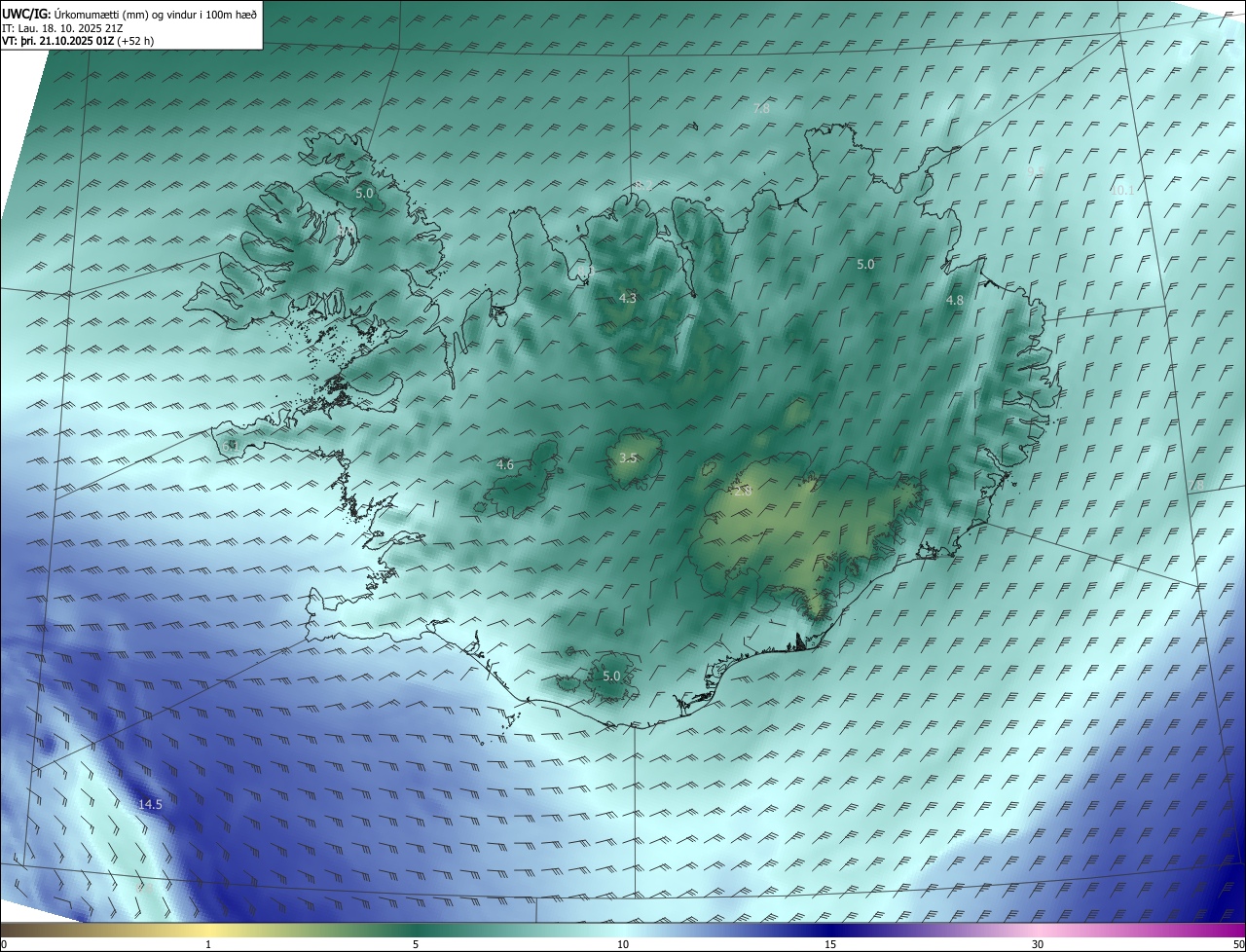This screenshot has width=1246, height=952.
Task: Click the colorbar label 15
Action: coord(830,944)
